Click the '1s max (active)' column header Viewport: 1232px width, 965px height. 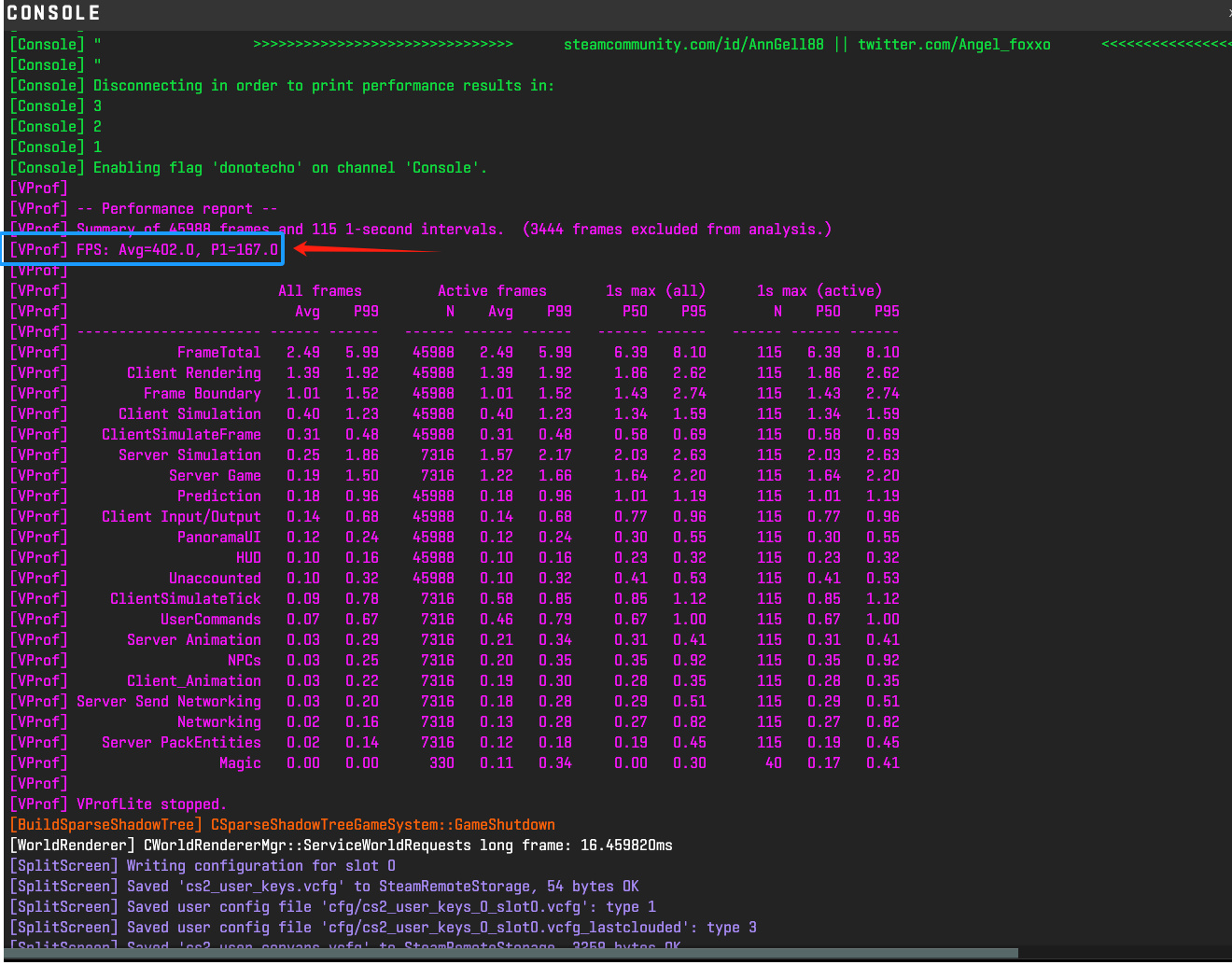point(819,291)
